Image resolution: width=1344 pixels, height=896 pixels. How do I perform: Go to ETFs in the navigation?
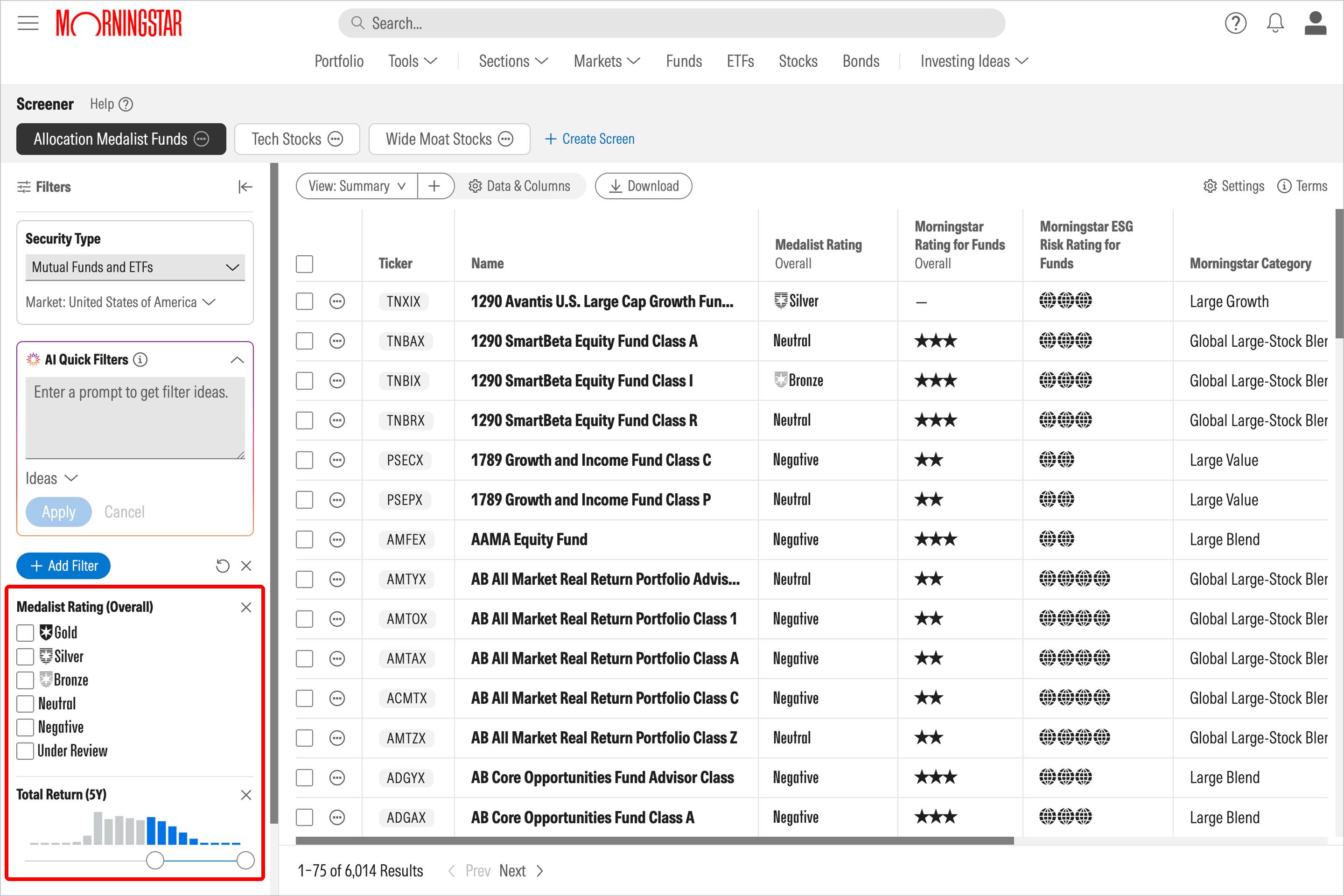pyautogui.click(x=740, y=61)
